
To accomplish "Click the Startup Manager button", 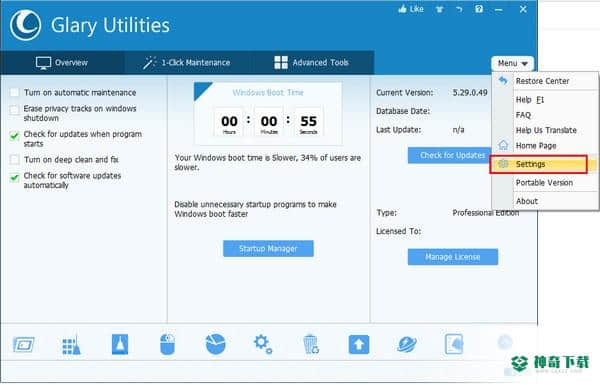I will pyautogui.click(x=268, y=249).
